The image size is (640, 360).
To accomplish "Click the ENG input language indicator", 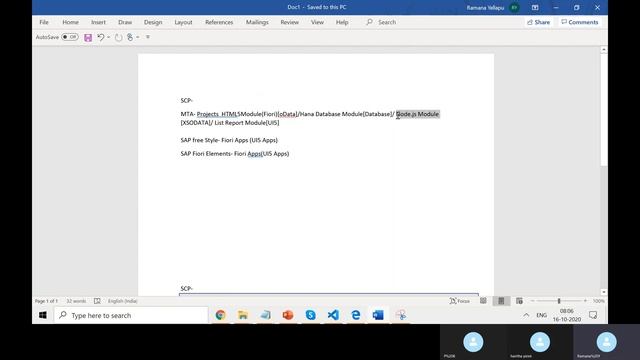I will 542,315.
